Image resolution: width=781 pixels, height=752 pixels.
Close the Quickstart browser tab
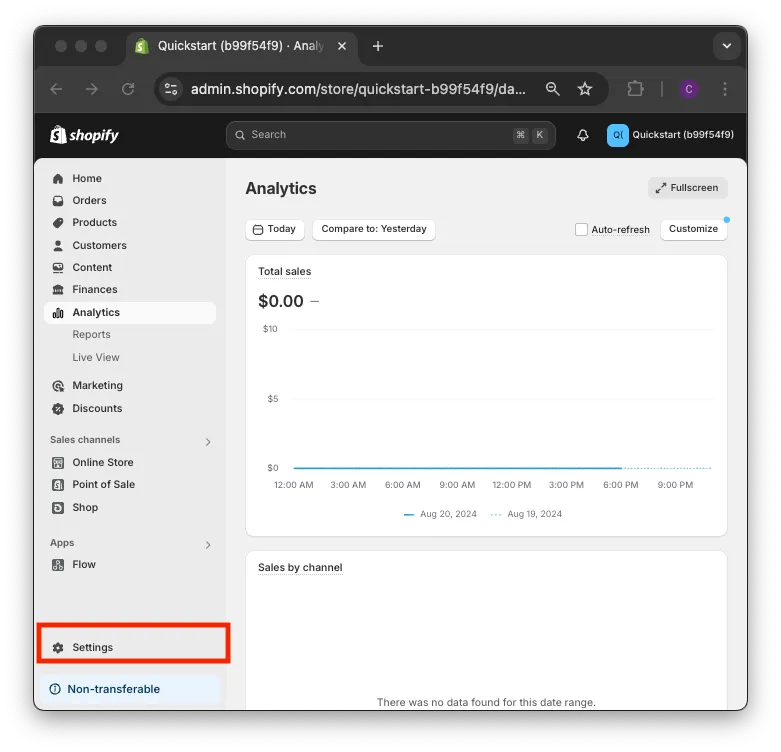pyautogui.click(x=342, y=46)
